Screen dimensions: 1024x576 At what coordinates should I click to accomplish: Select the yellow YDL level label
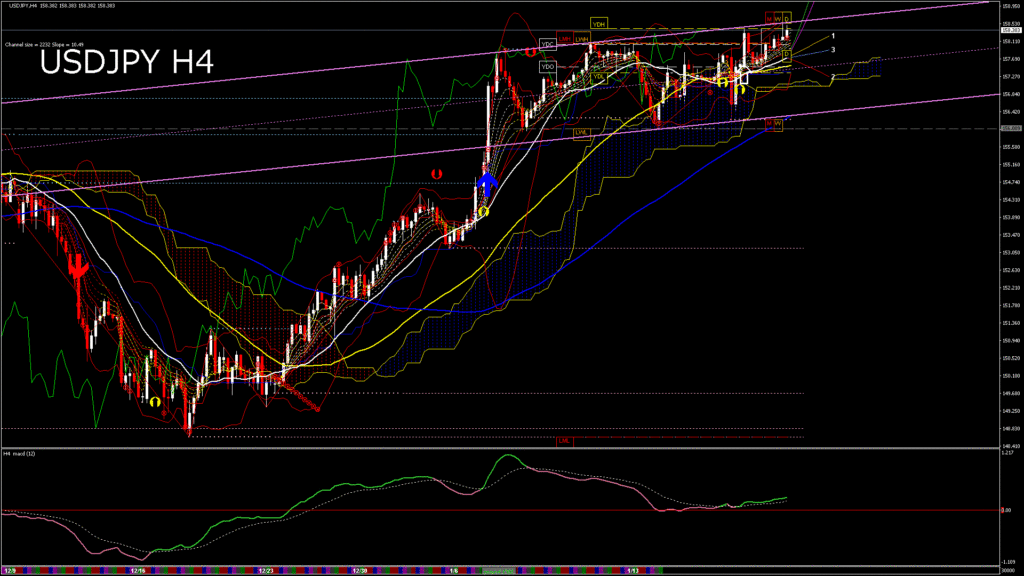[598, 76]
